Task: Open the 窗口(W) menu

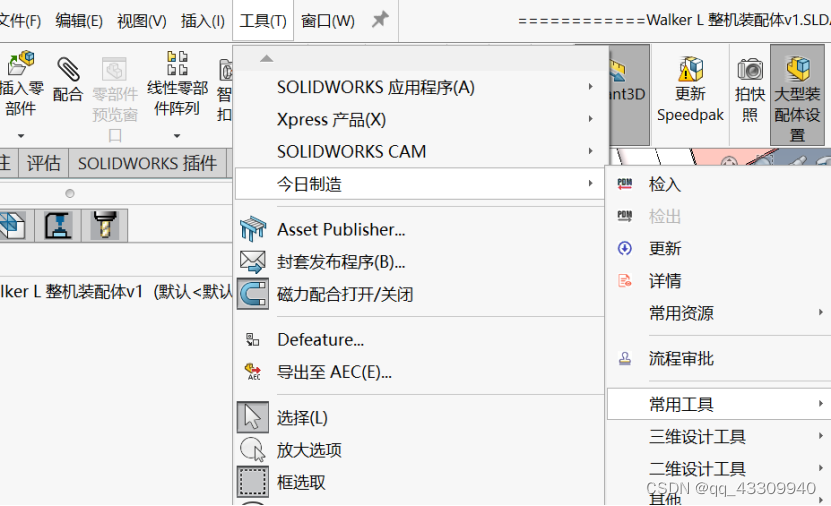Action: pyautogui.click(x=328, y=21)
